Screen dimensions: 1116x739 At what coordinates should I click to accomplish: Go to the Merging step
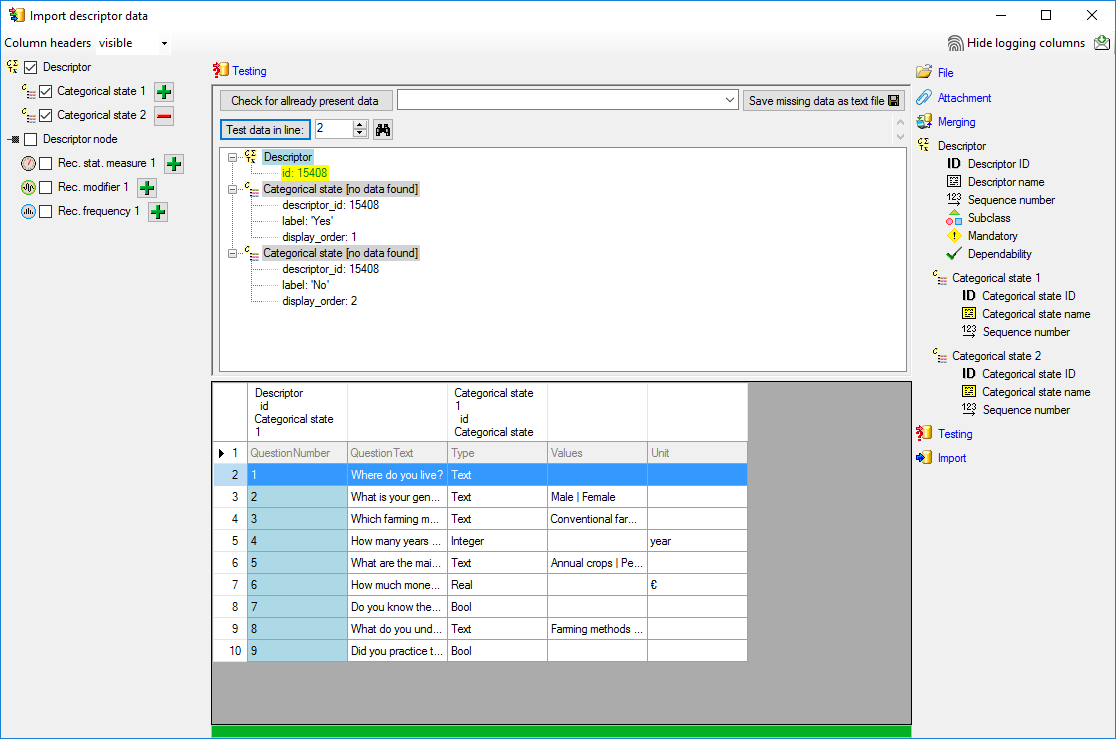point(956,122)
